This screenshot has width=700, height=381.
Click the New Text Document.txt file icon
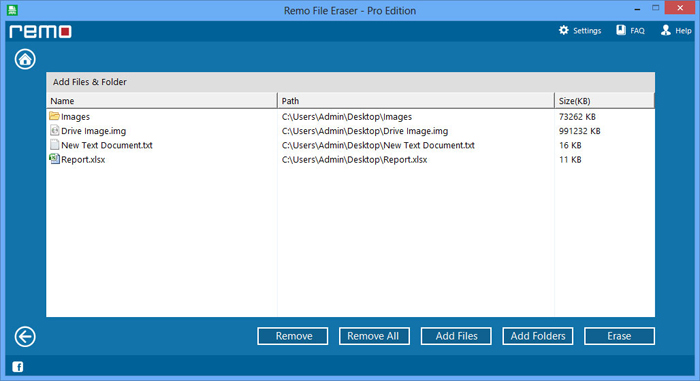click(54, 145)
